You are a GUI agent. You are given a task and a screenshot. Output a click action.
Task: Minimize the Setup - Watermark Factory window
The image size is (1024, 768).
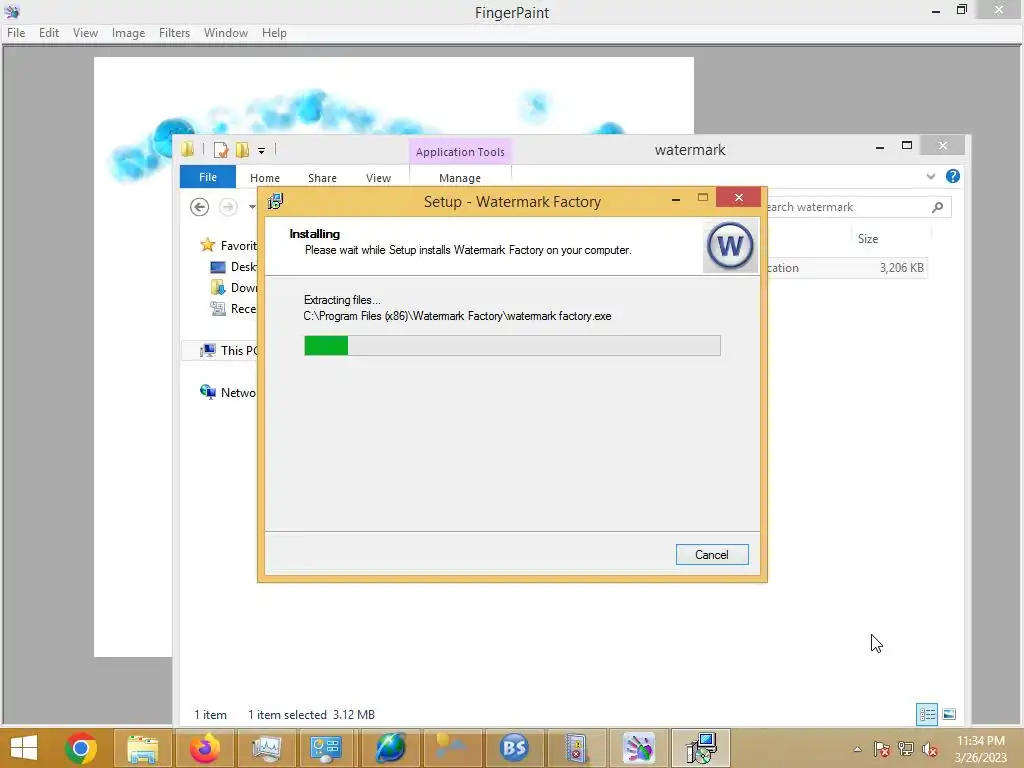click(676, 199)
